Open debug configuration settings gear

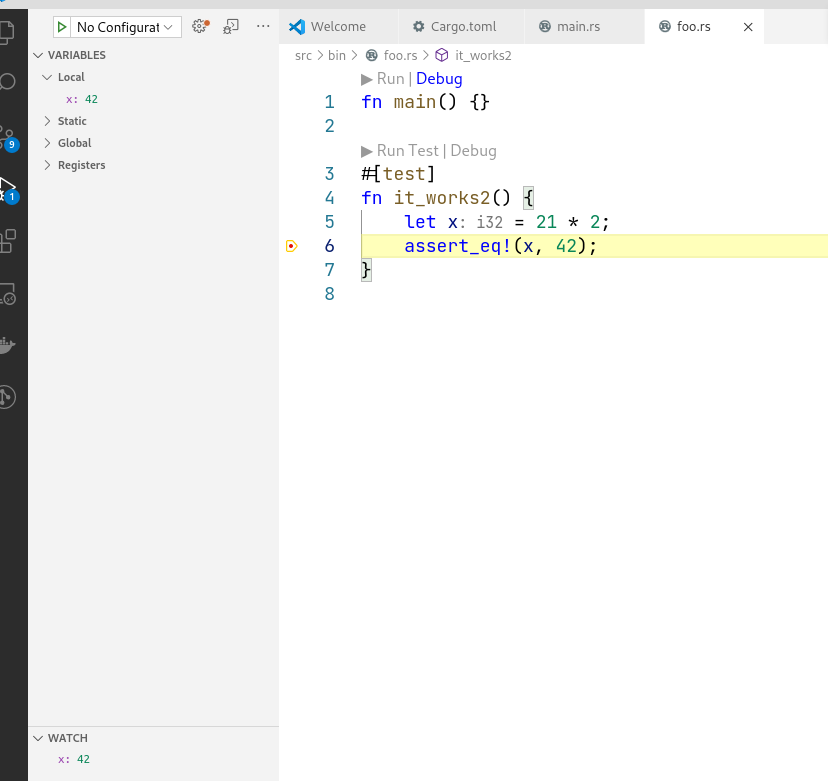pos(199,27)
